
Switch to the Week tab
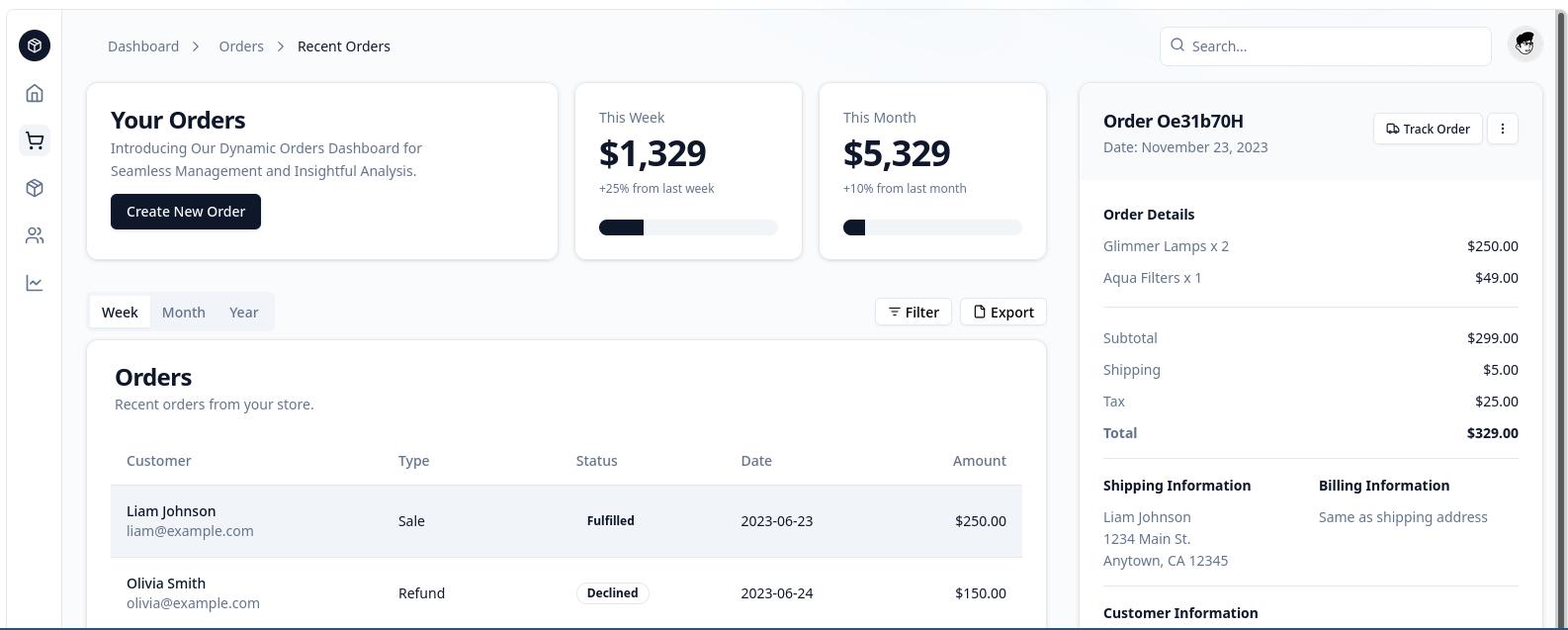click(x=120, y=312)
